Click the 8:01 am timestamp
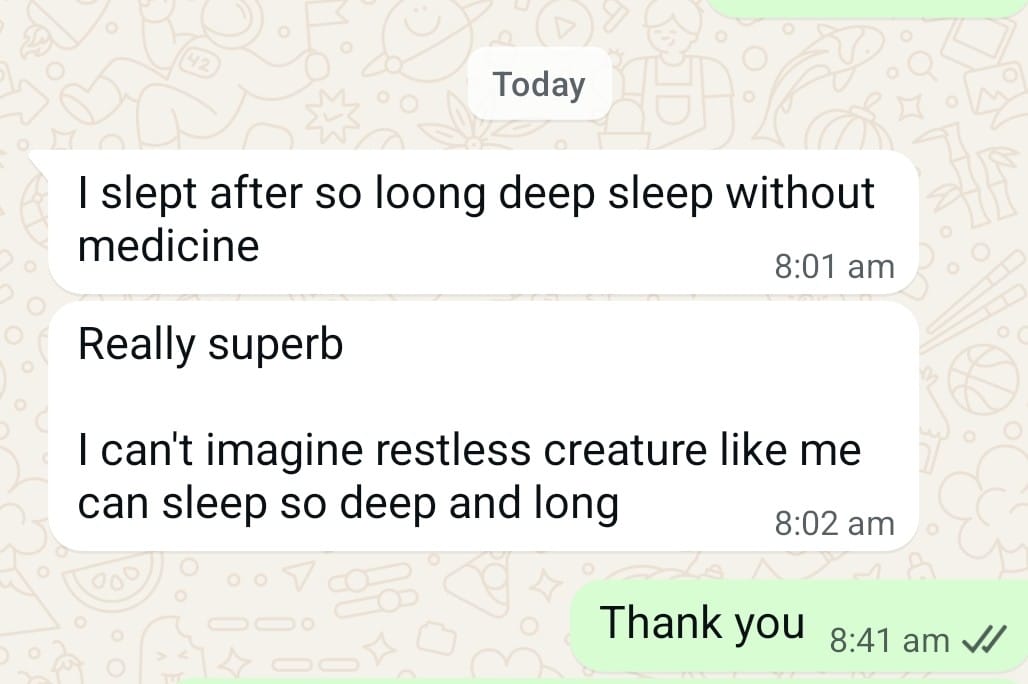Screen dimensions: 1028x684 (x=834, y=267)
